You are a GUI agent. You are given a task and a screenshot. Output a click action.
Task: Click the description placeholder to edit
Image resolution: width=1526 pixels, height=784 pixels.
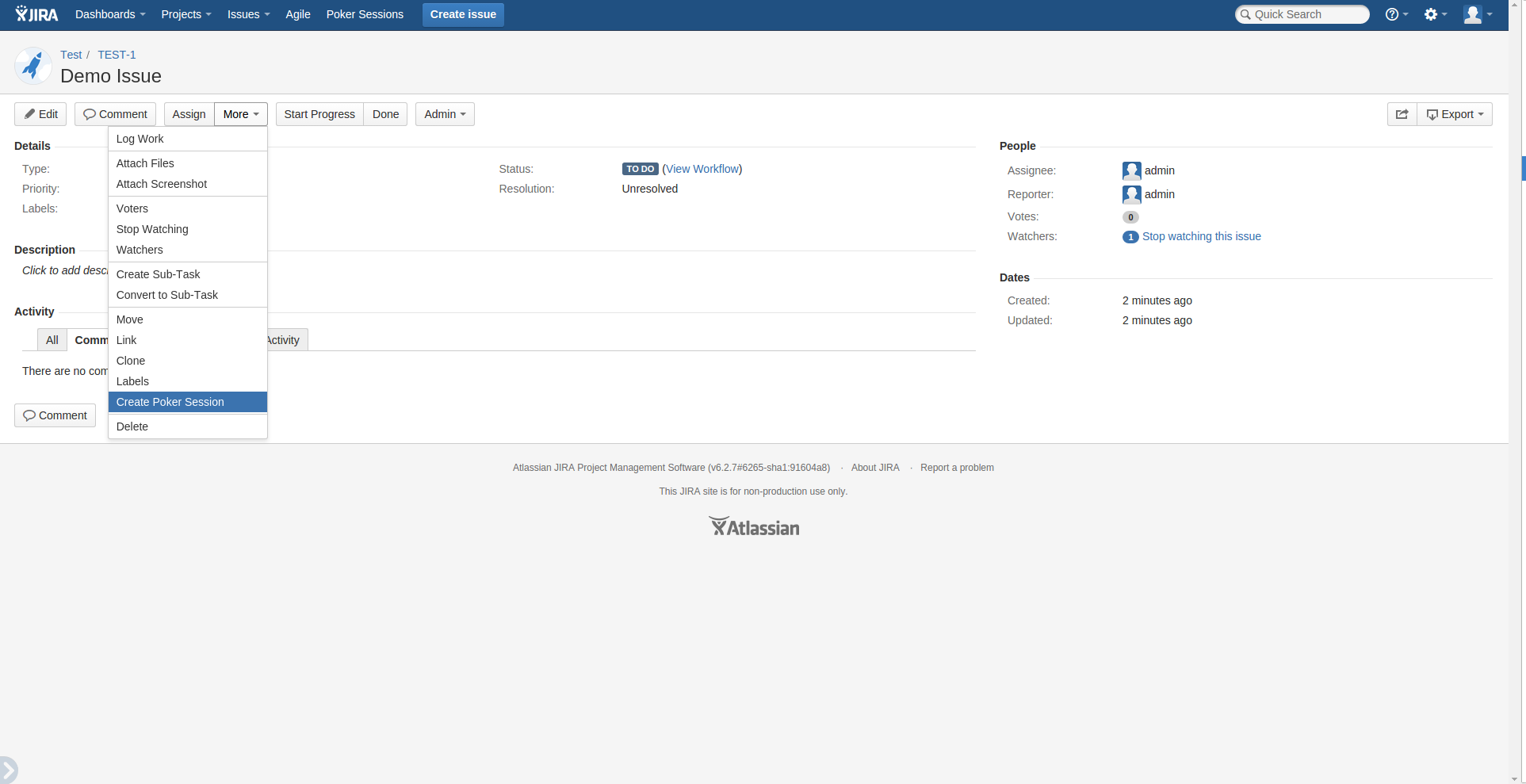[x=65, y=270]
